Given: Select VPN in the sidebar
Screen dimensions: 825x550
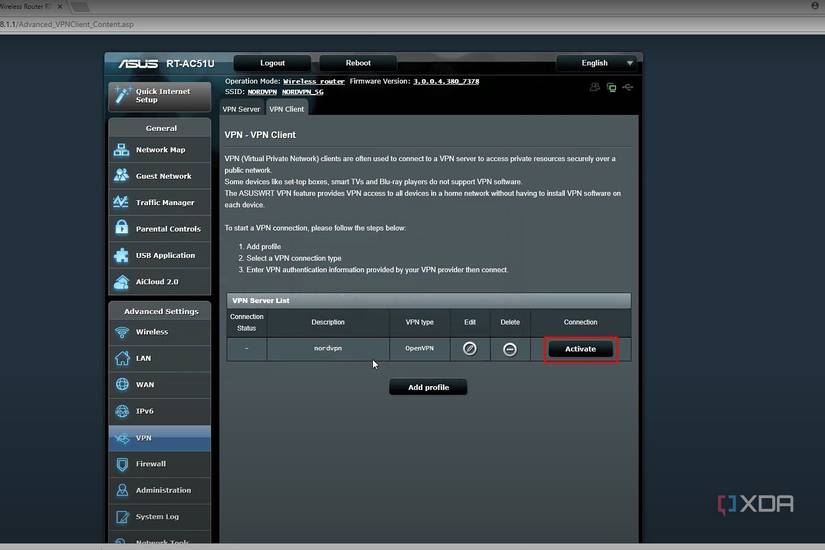Looking at the screenshot, I should (x=159, y=438).
